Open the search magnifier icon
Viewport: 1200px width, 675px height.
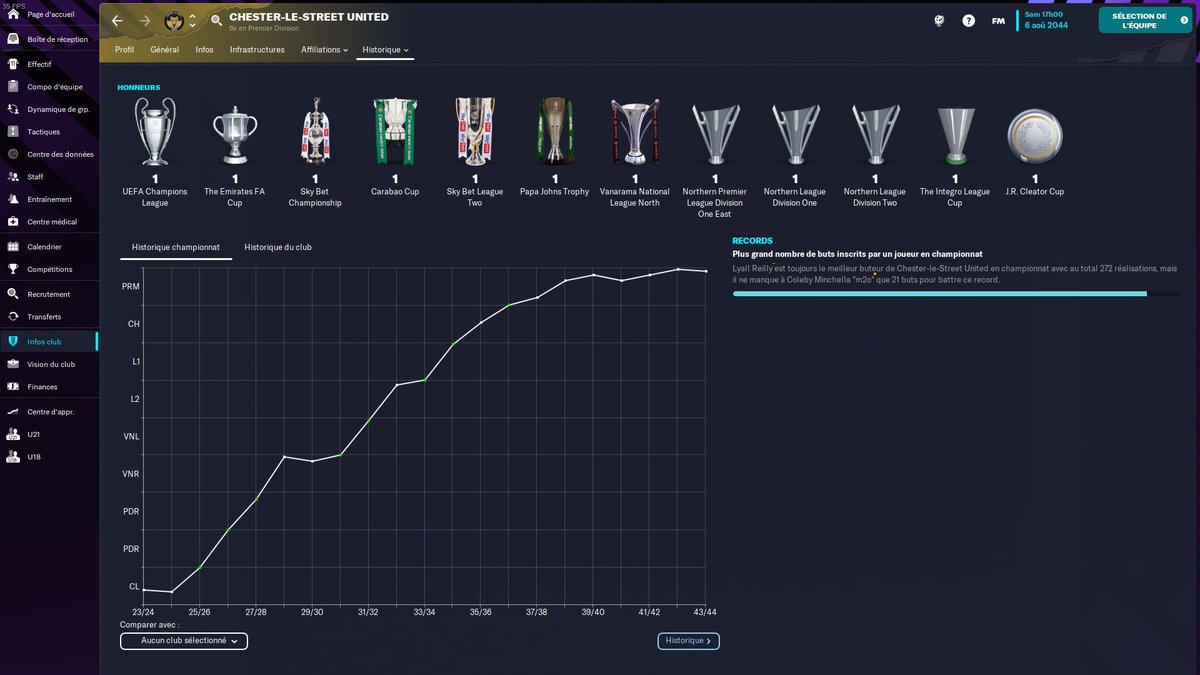[216, 20]
